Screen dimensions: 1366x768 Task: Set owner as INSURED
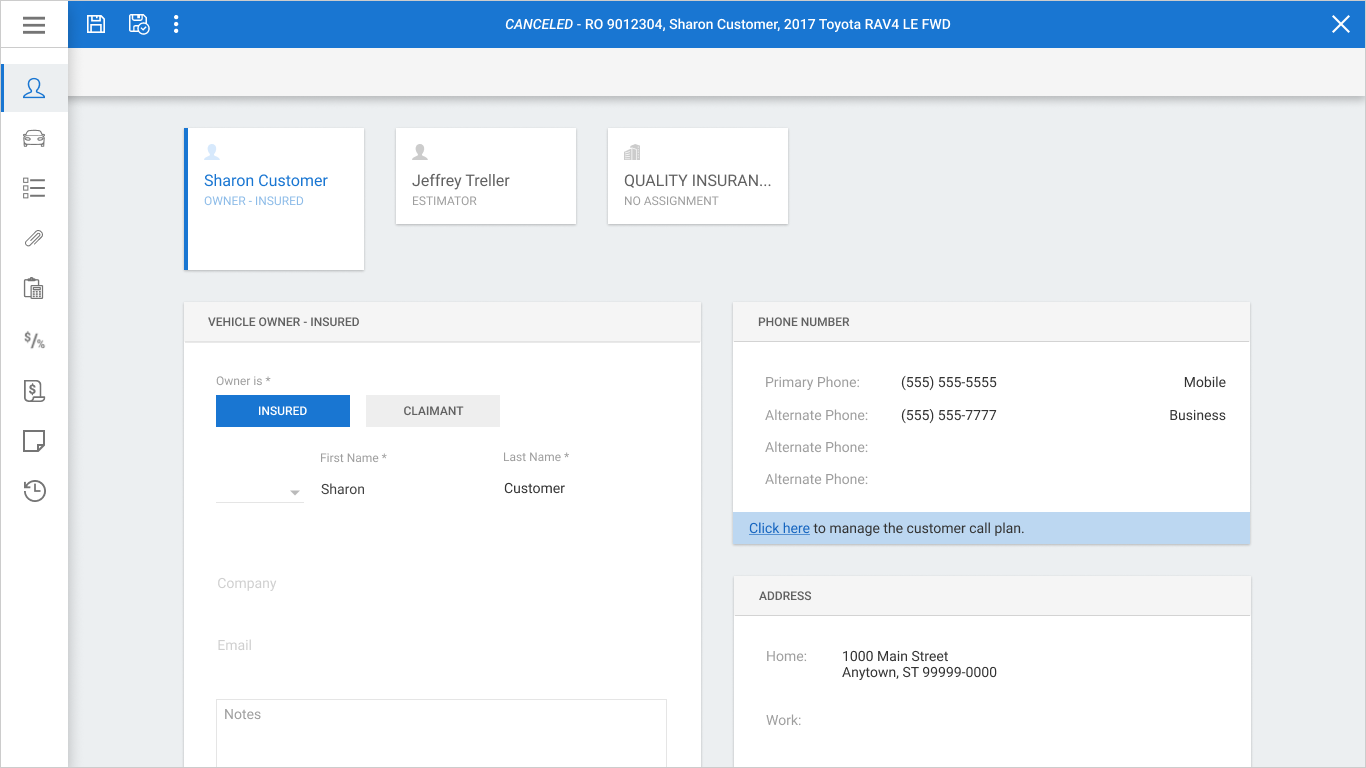[x=283, y=411]
